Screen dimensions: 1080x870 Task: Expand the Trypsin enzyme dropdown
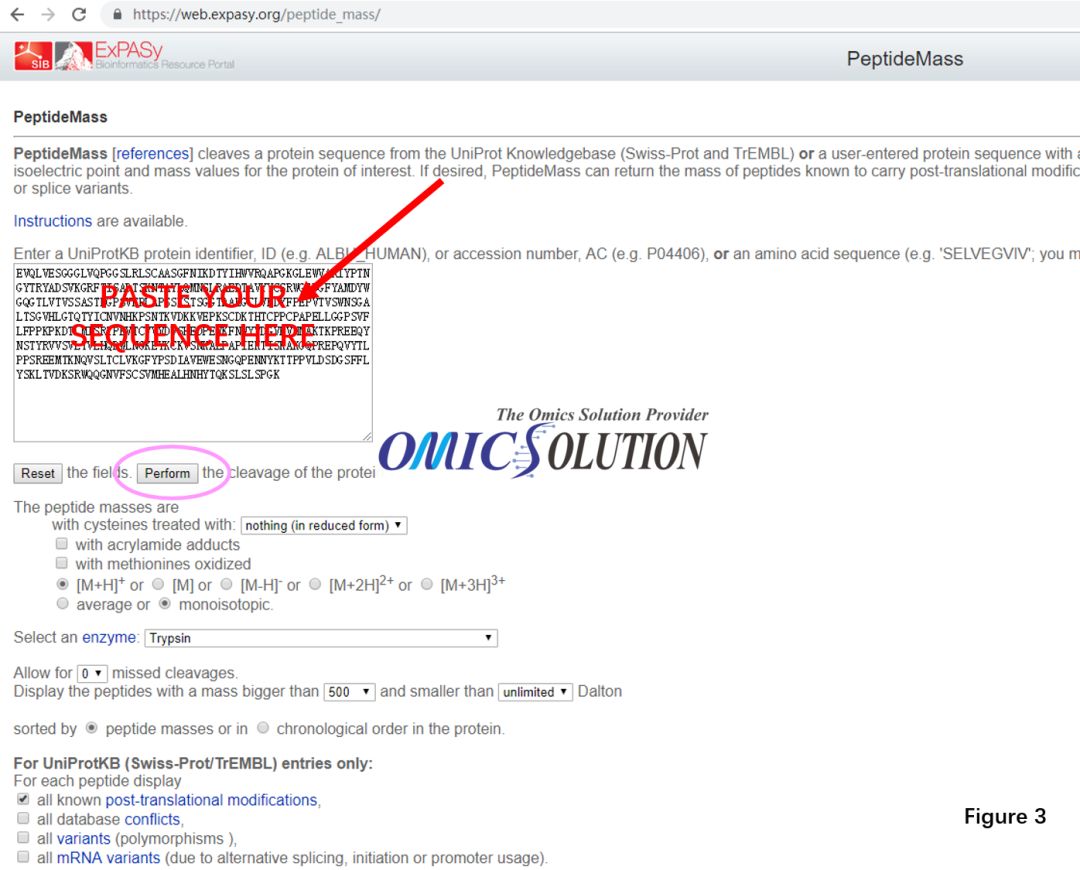coord(321,638)
